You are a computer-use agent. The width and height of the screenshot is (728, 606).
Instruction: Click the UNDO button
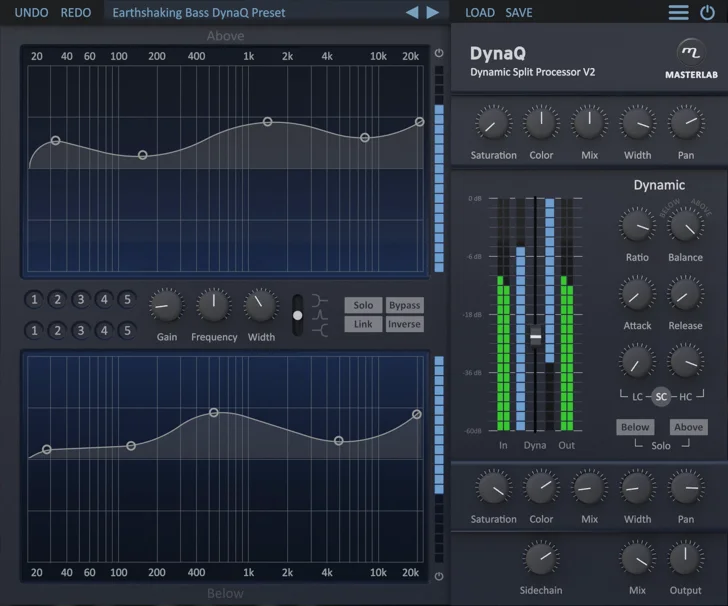(x=31, y=13)
